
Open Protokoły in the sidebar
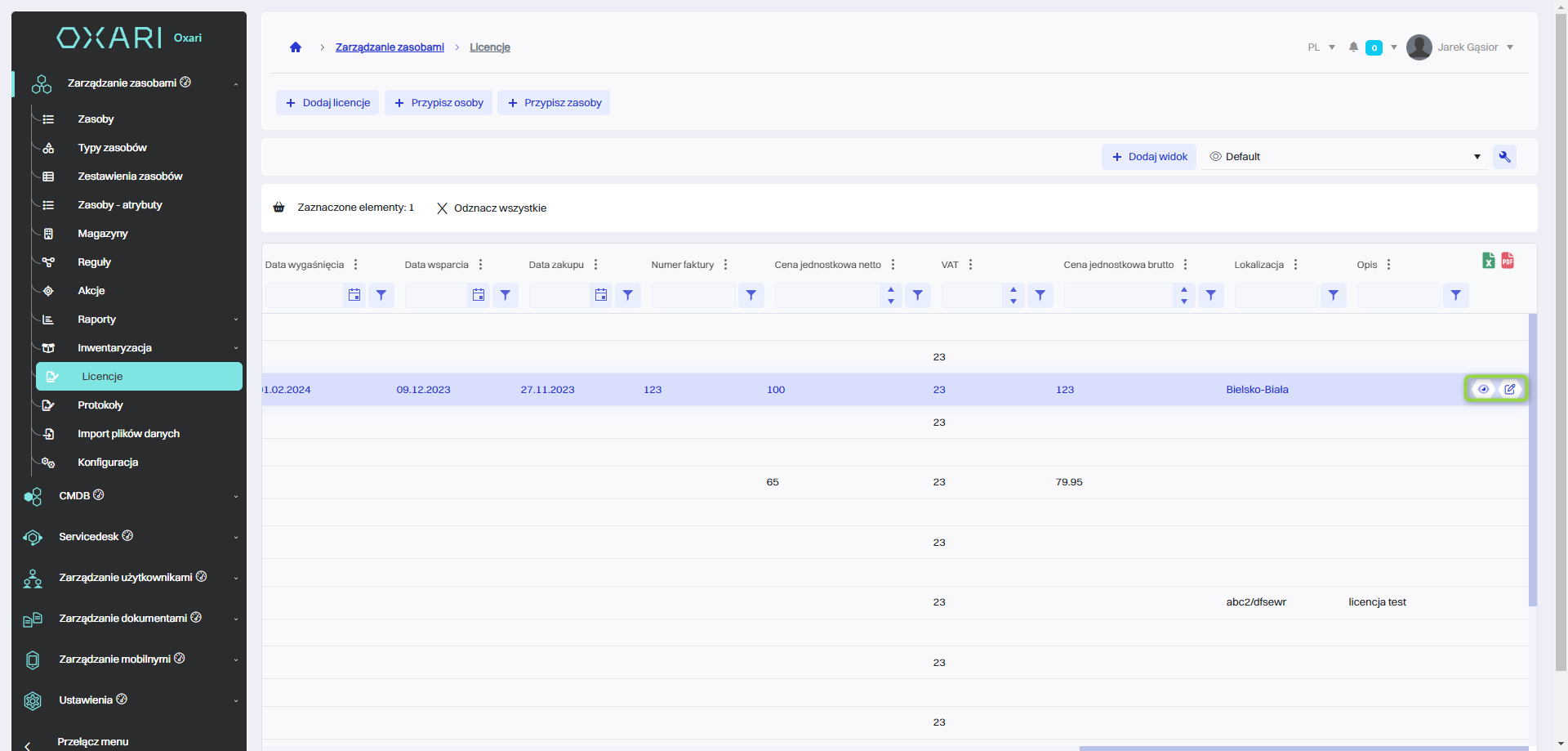pyautogui.click(x=100, y=405)
